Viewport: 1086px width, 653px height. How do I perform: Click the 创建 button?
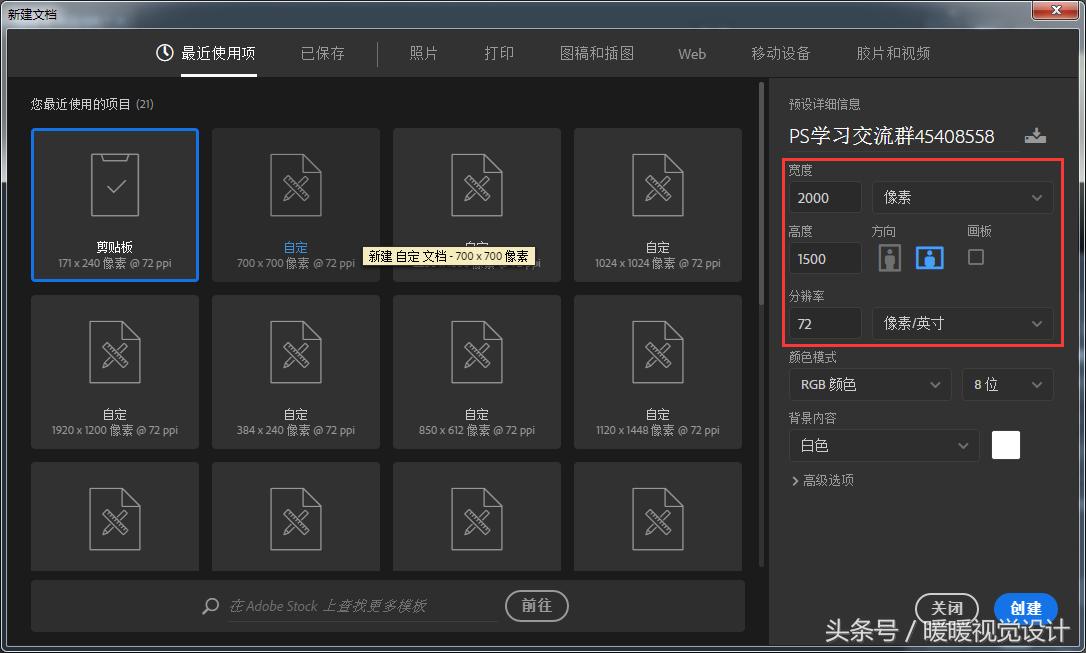pyautogui.click(x=1026, y=608)
